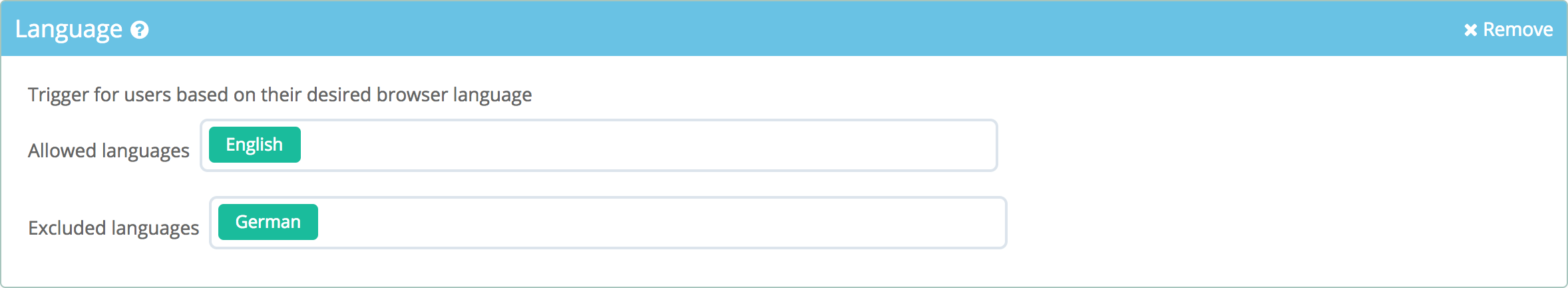Viewport: 1568px width, 288px height.
Task: Select the English language tag
Action: click(255, 145)
